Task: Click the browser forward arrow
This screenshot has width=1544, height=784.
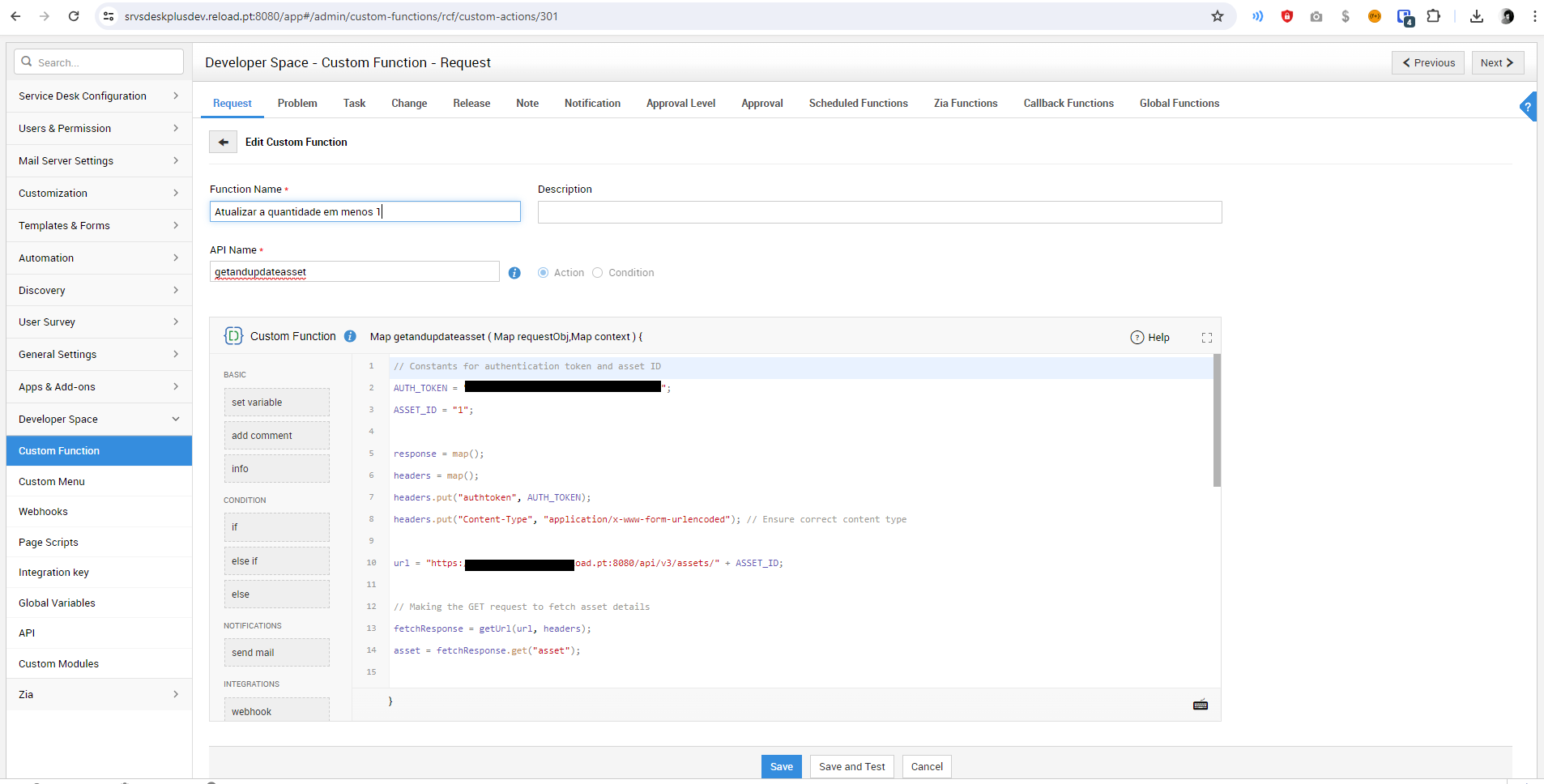Action: 45,16
